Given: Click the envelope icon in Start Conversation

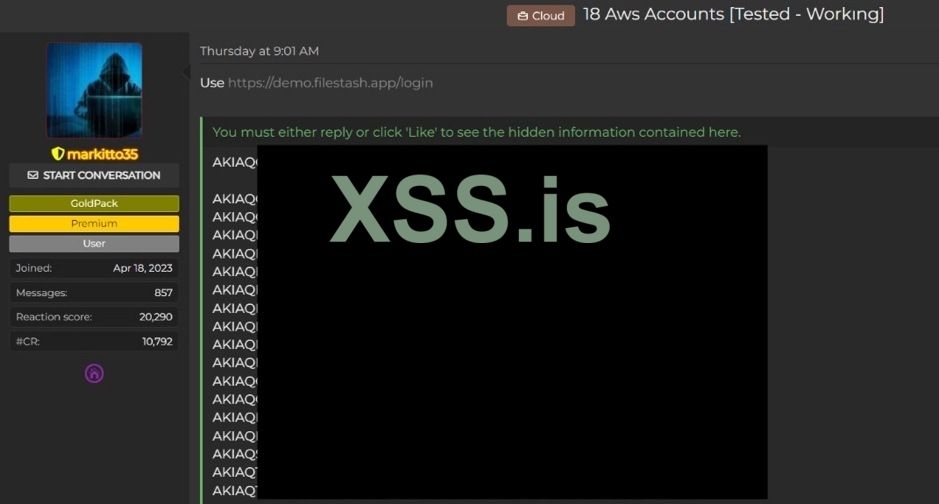Looking at the screenshot, I should click(x=33, y=175).
